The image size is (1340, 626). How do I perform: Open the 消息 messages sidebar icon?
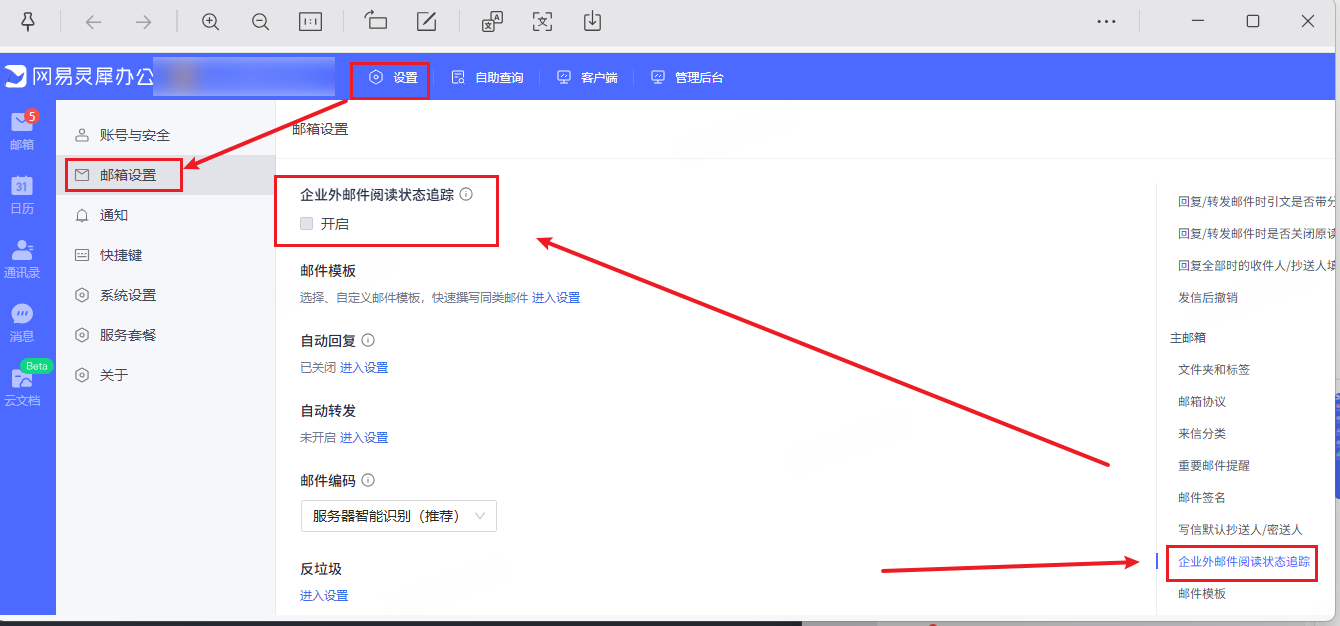[22, 323]
